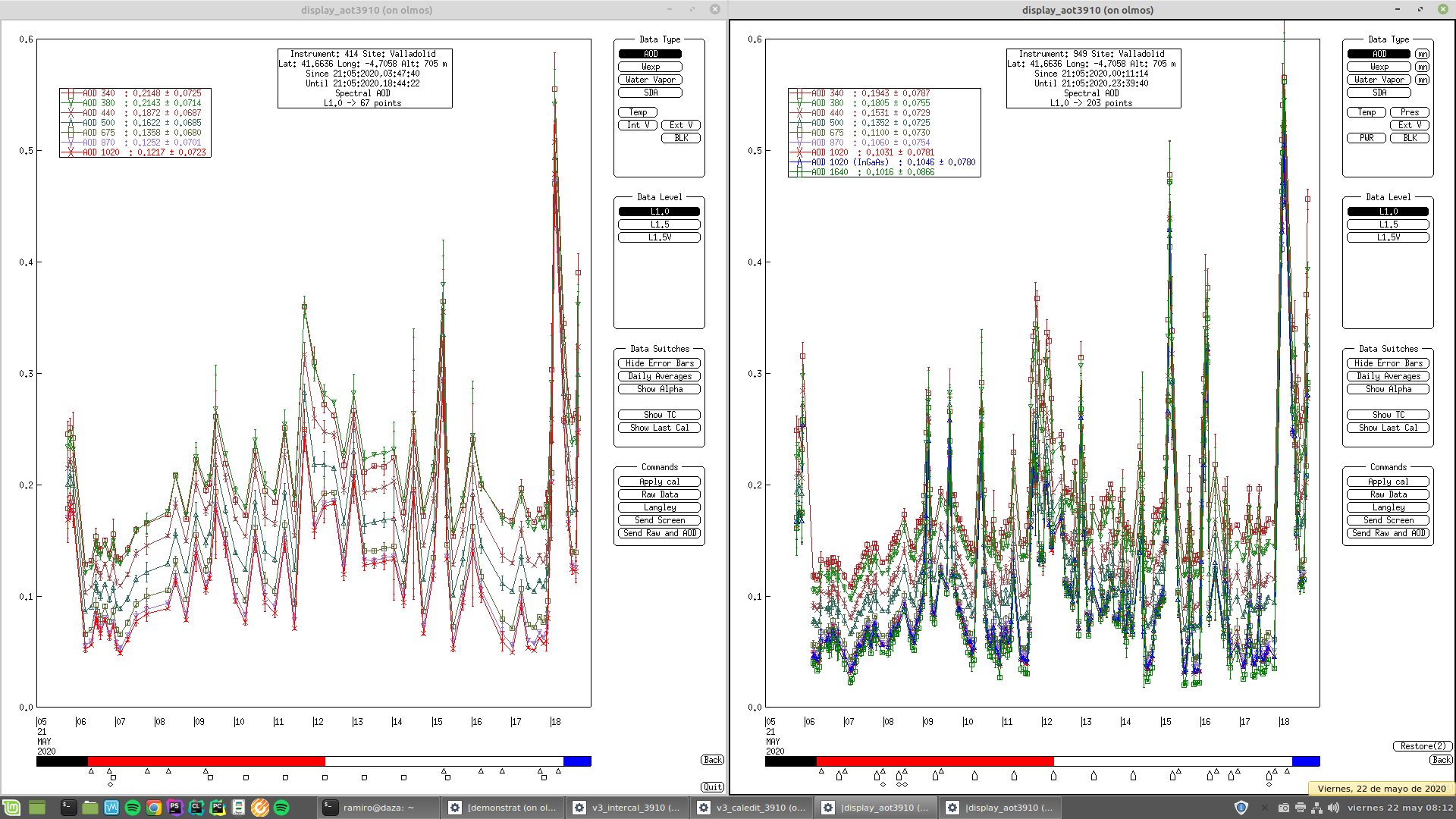Screen dimensions: 1456x819
Task: Click the volume speaker tray icon
Action: click(1334, 808)
